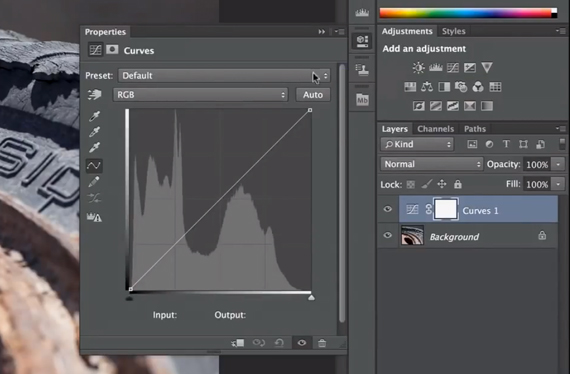
Task: Pick the black point eyedropper
Action: [x=94, y=116]
